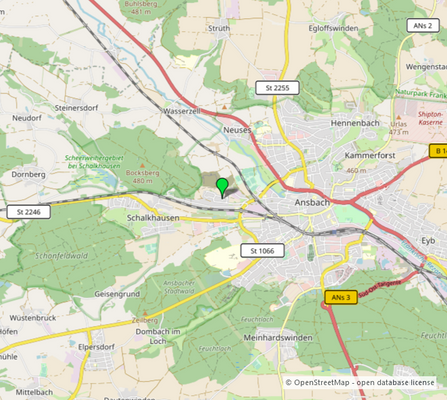Click the St 2246 road shield
Image resolution: width=447 pixels, height=400 pixels.
29,212
